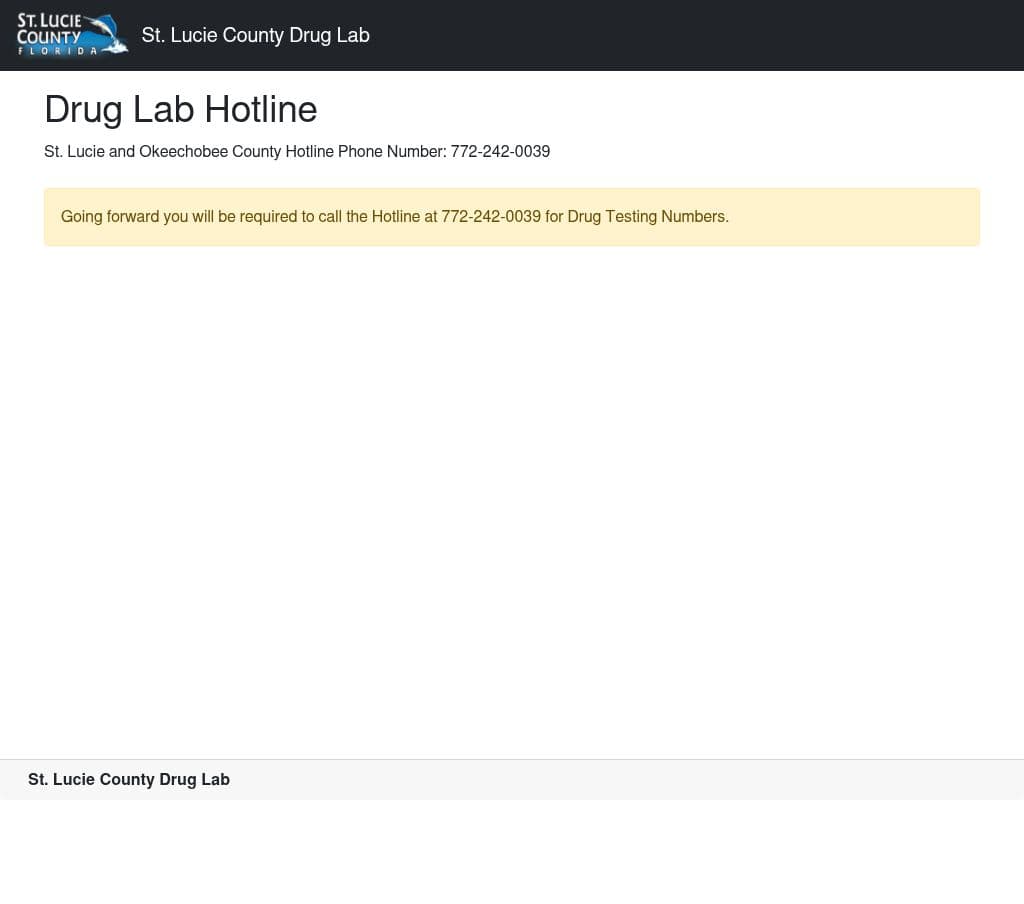The image size is (1024, 904).
Task: Click the Drug Lab Hotline page heading
Action: [x=180, y=109]
